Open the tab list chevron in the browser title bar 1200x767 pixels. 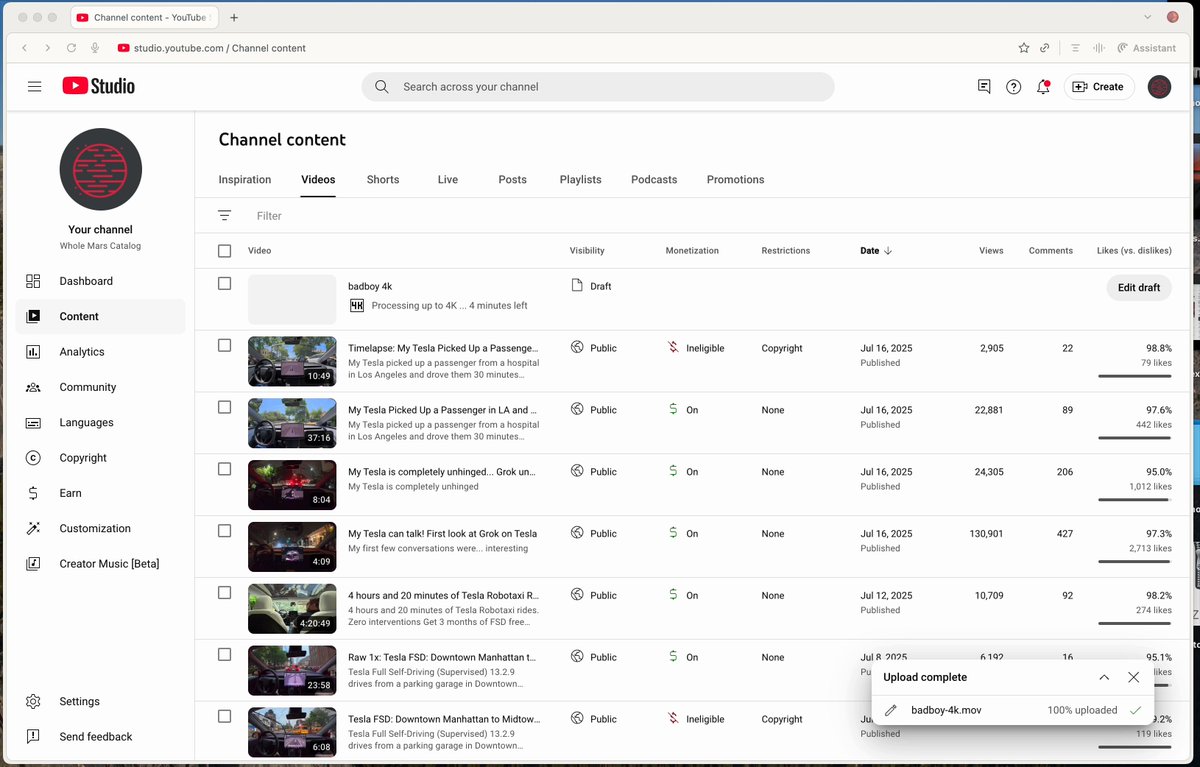(x=1148, y=17)
